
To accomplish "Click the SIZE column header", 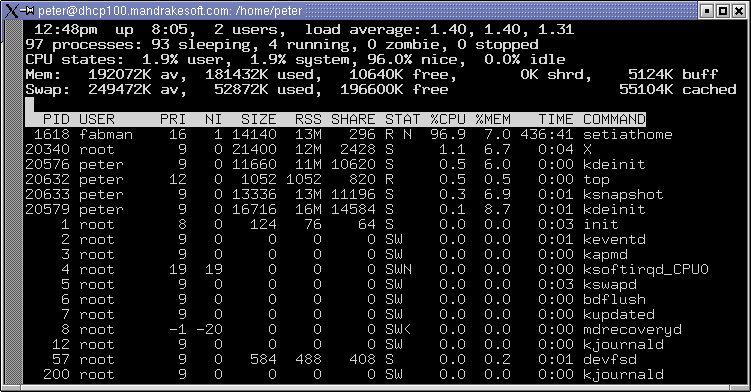I will tap(259, 119).
